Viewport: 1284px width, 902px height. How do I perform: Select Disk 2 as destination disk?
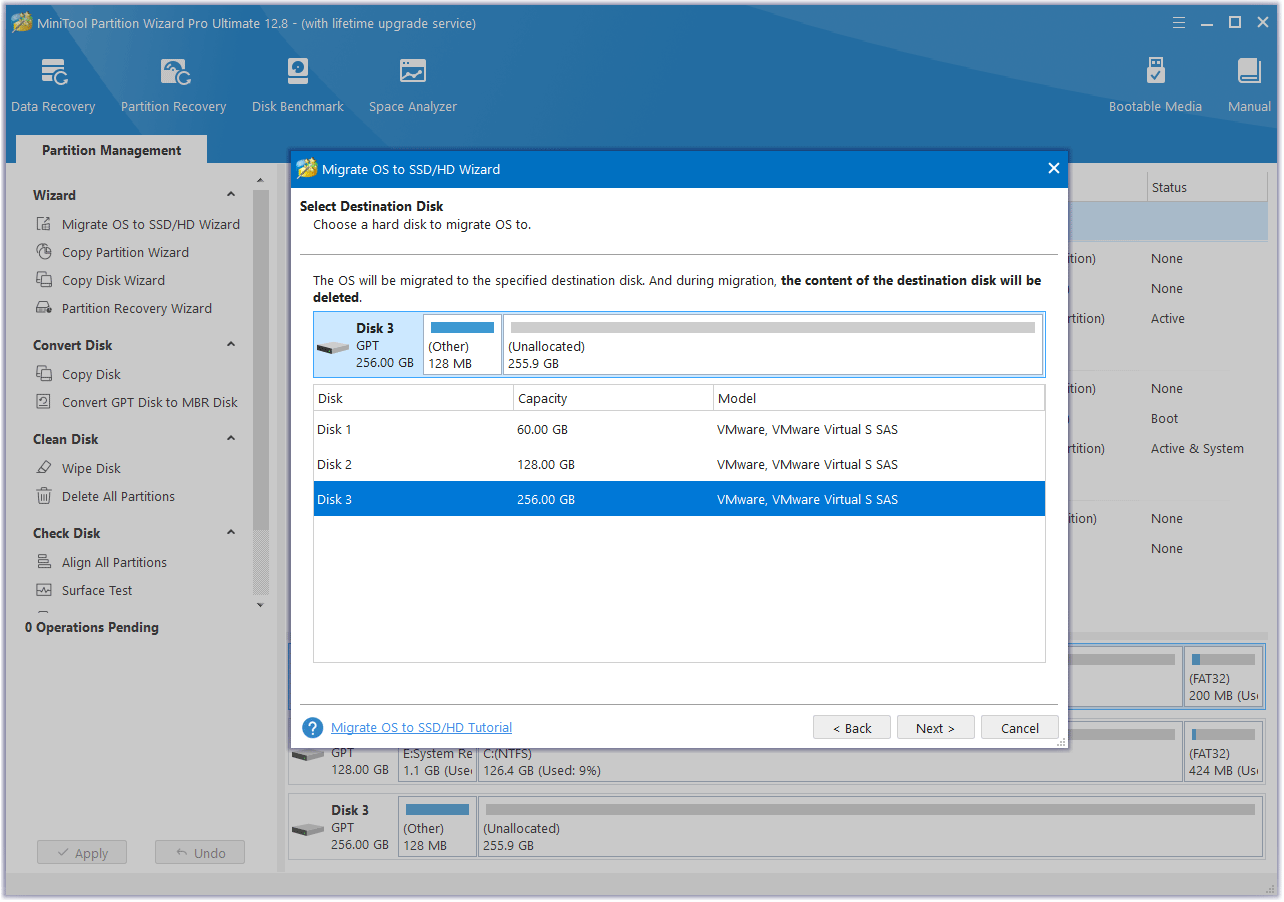pos(679,464)
